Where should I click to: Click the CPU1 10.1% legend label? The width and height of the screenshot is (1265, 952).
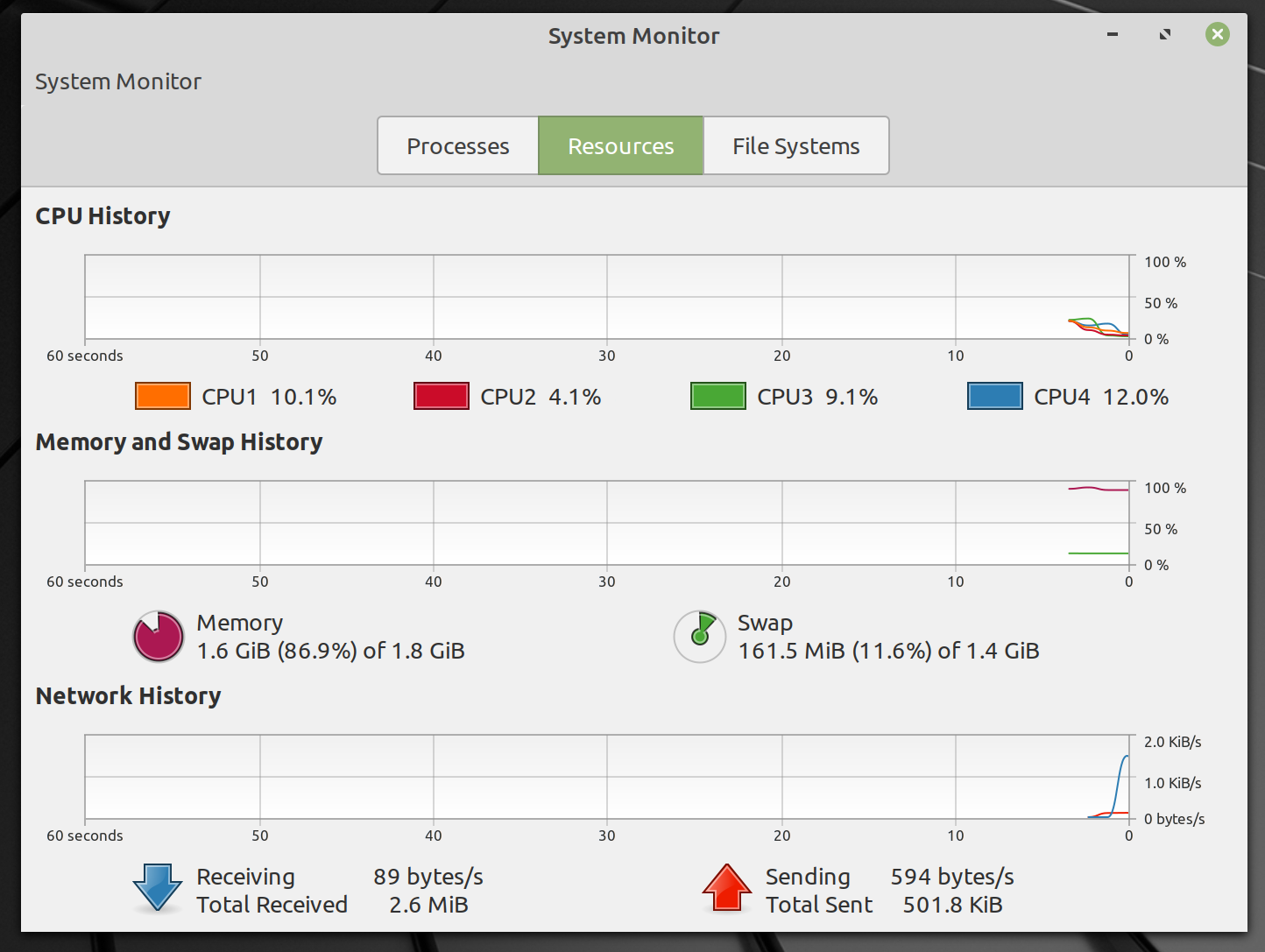(x=267, y=396)
